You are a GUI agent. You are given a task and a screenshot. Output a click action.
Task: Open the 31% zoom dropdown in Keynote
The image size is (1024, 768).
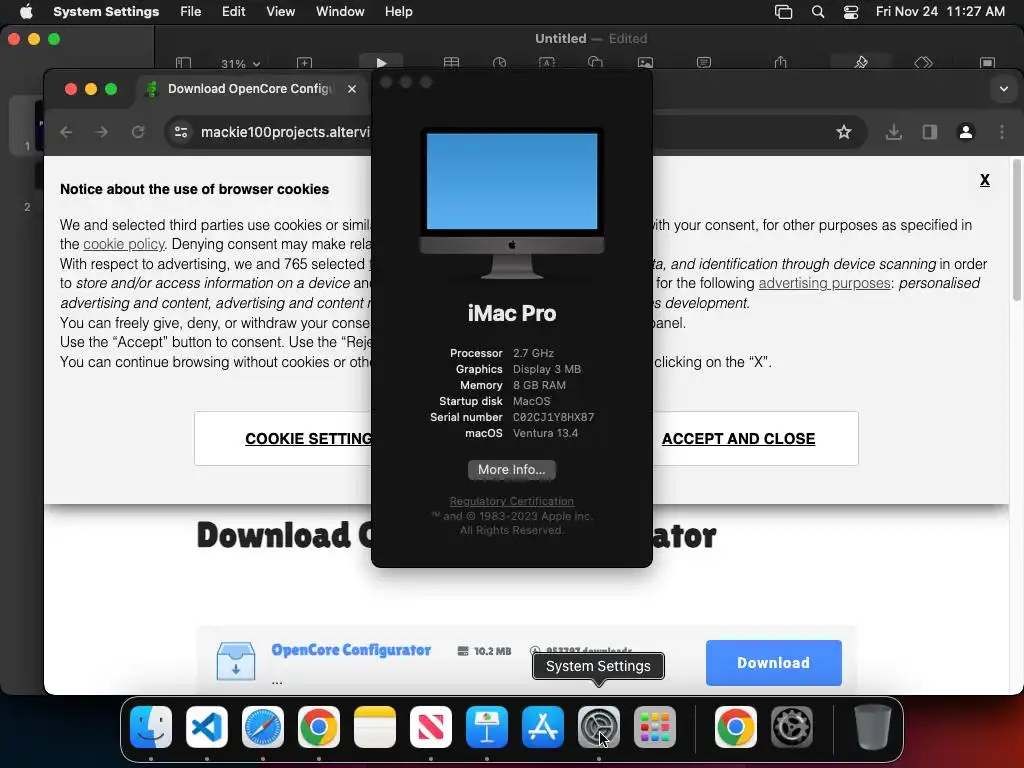pos(240,63)
